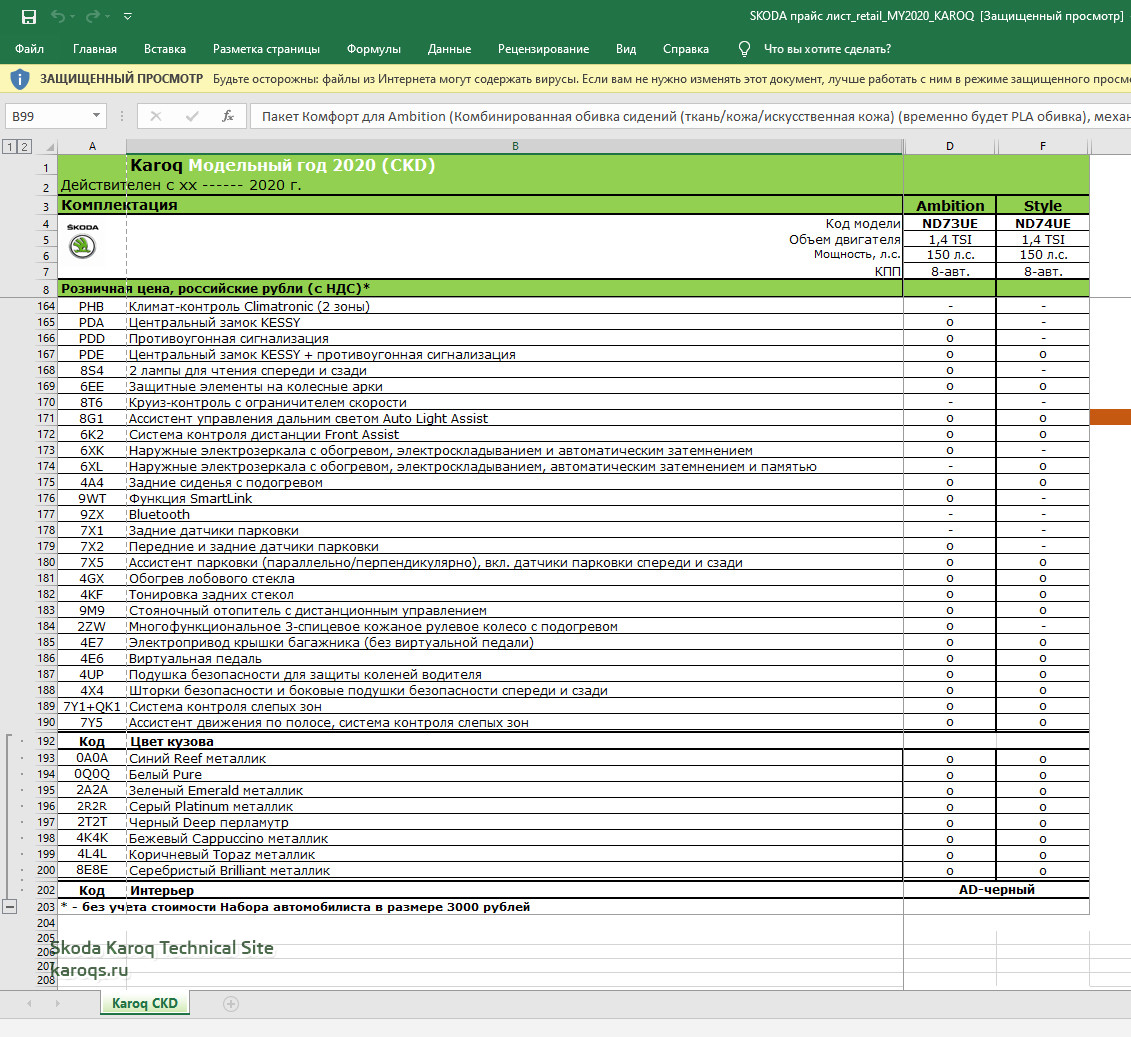Click the Name Box showing B99
Screen dimensions: 1131x1037
pyautogui.click(x=47, y=116)
